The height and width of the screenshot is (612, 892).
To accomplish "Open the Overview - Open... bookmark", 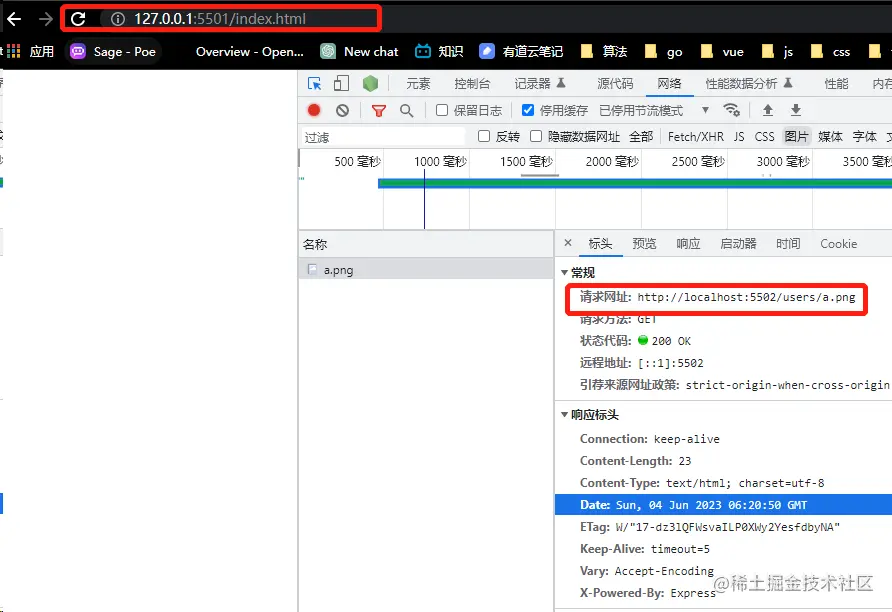I will click(x=249, y=52).
